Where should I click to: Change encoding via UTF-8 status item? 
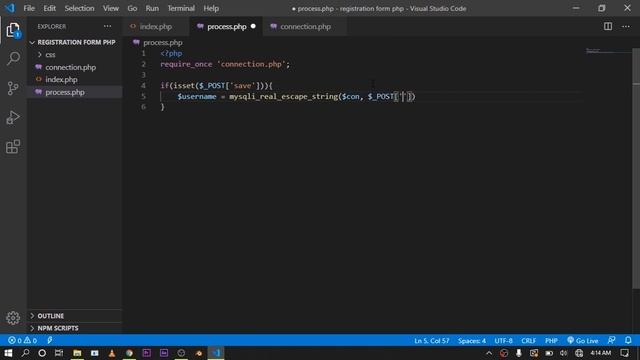click(x=503, y=340)
